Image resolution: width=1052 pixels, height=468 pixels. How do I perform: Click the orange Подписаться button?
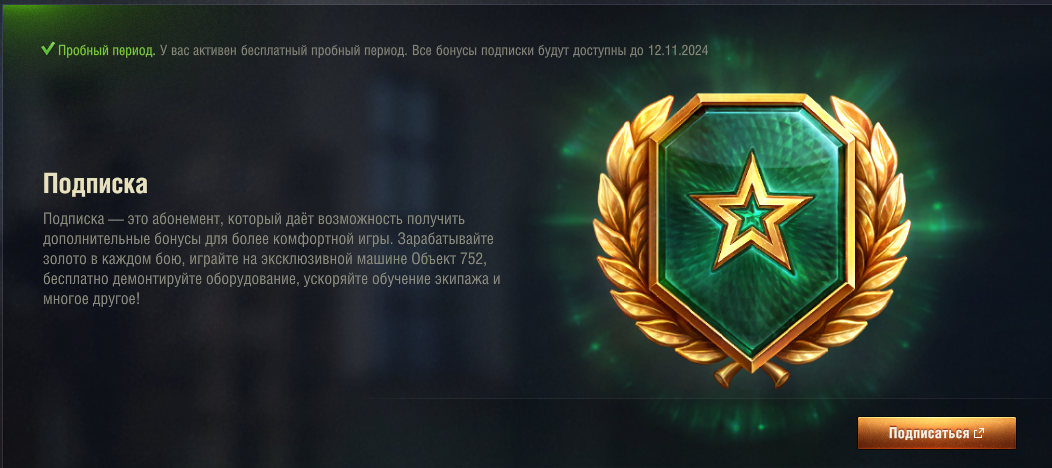pos(937,433)
